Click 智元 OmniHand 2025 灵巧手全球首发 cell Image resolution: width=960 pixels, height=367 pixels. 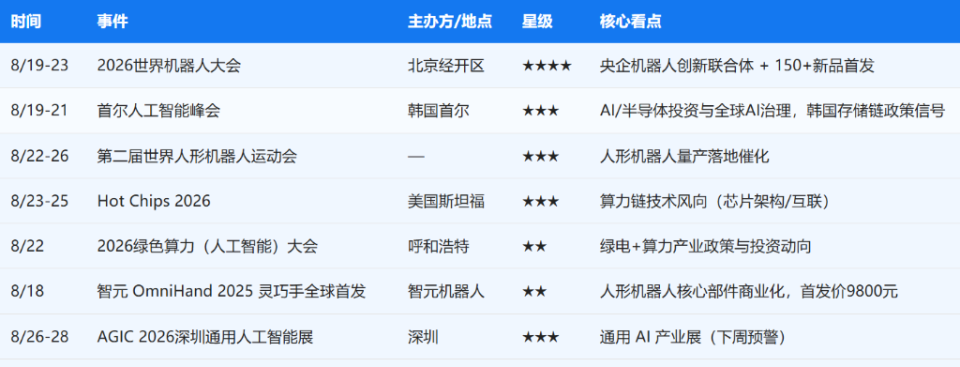[231, 292]
